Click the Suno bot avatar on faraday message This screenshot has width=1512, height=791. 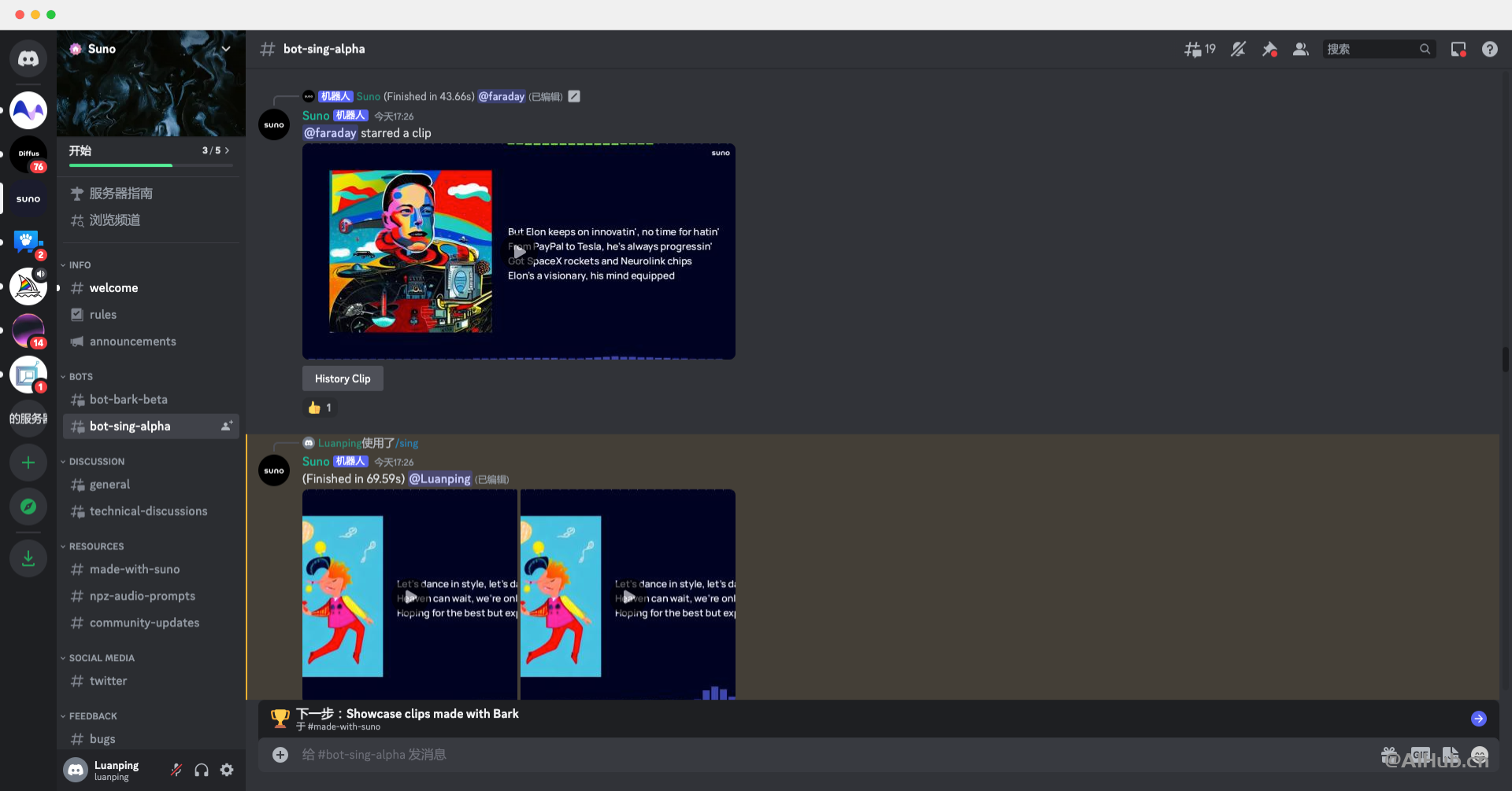click(274, 124)
